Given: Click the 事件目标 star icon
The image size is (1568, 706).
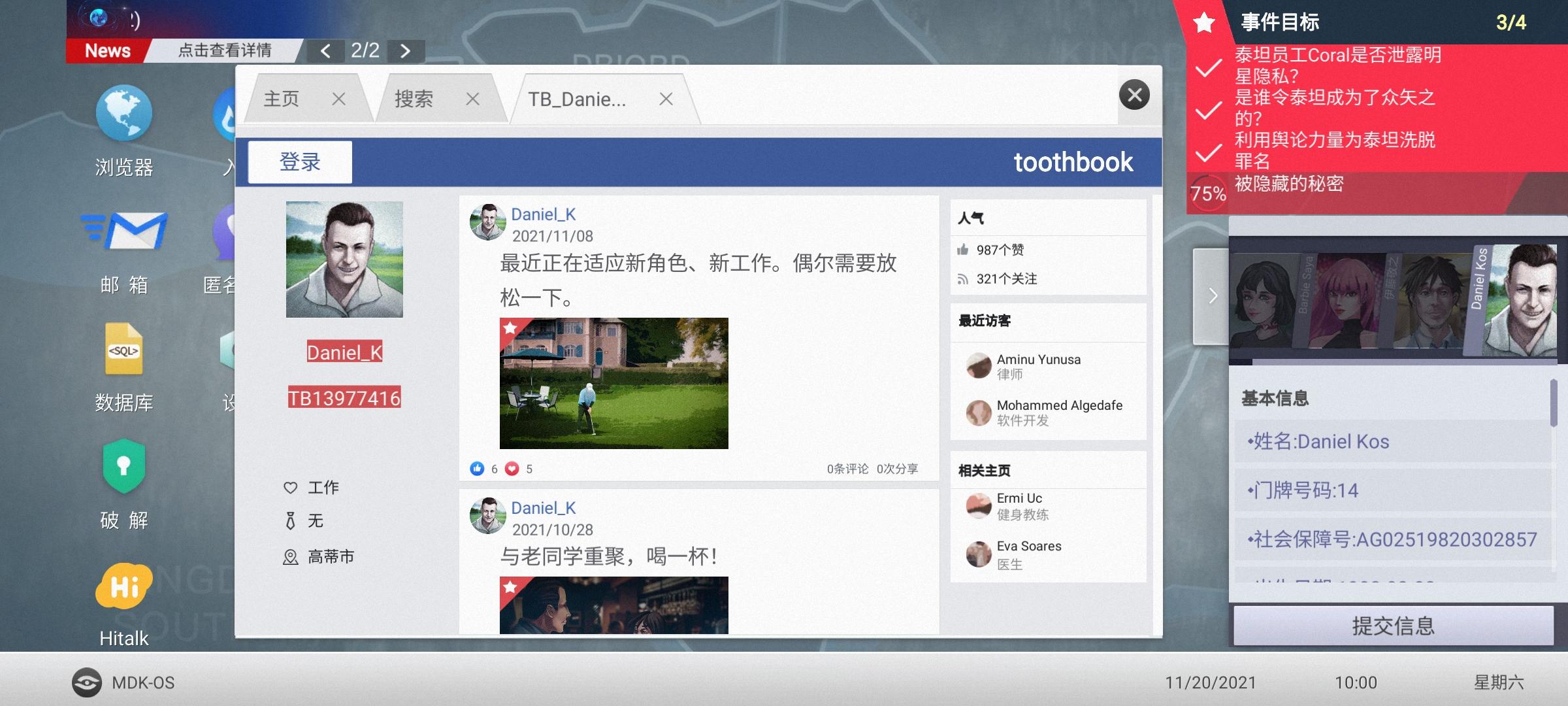Looking at the screenshot, I should [x=1203, y=23].
